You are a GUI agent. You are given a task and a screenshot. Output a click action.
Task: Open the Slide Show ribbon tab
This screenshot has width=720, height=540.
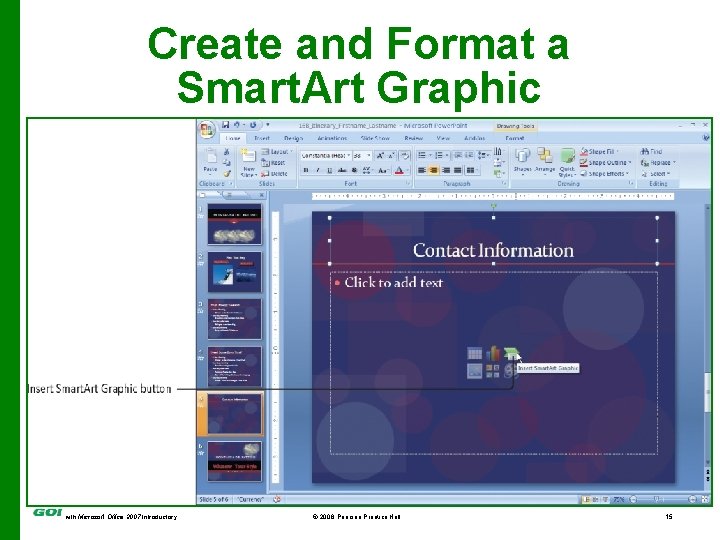click(375, 138)
